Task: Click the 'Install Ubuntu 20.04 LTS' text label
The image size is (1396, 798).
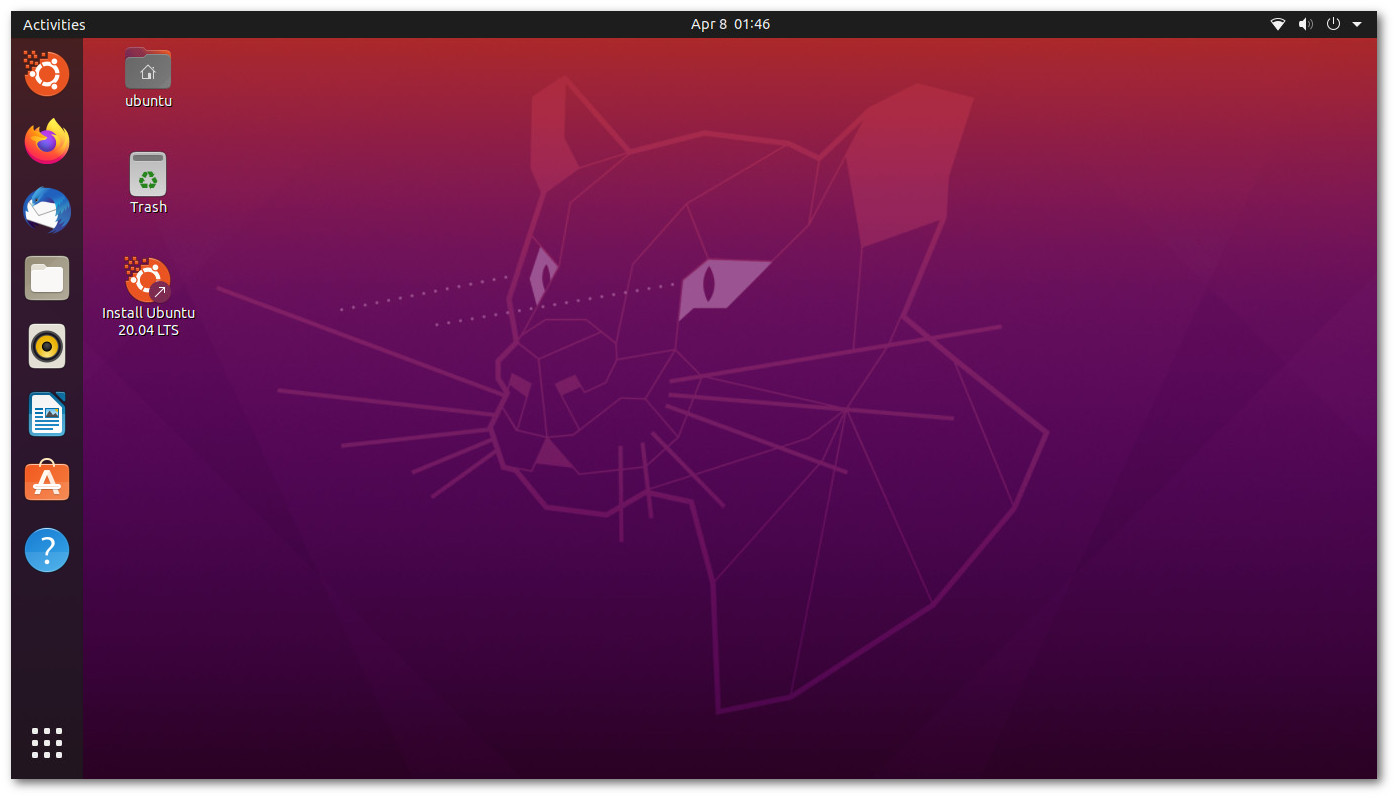Action: click(148, 321)
